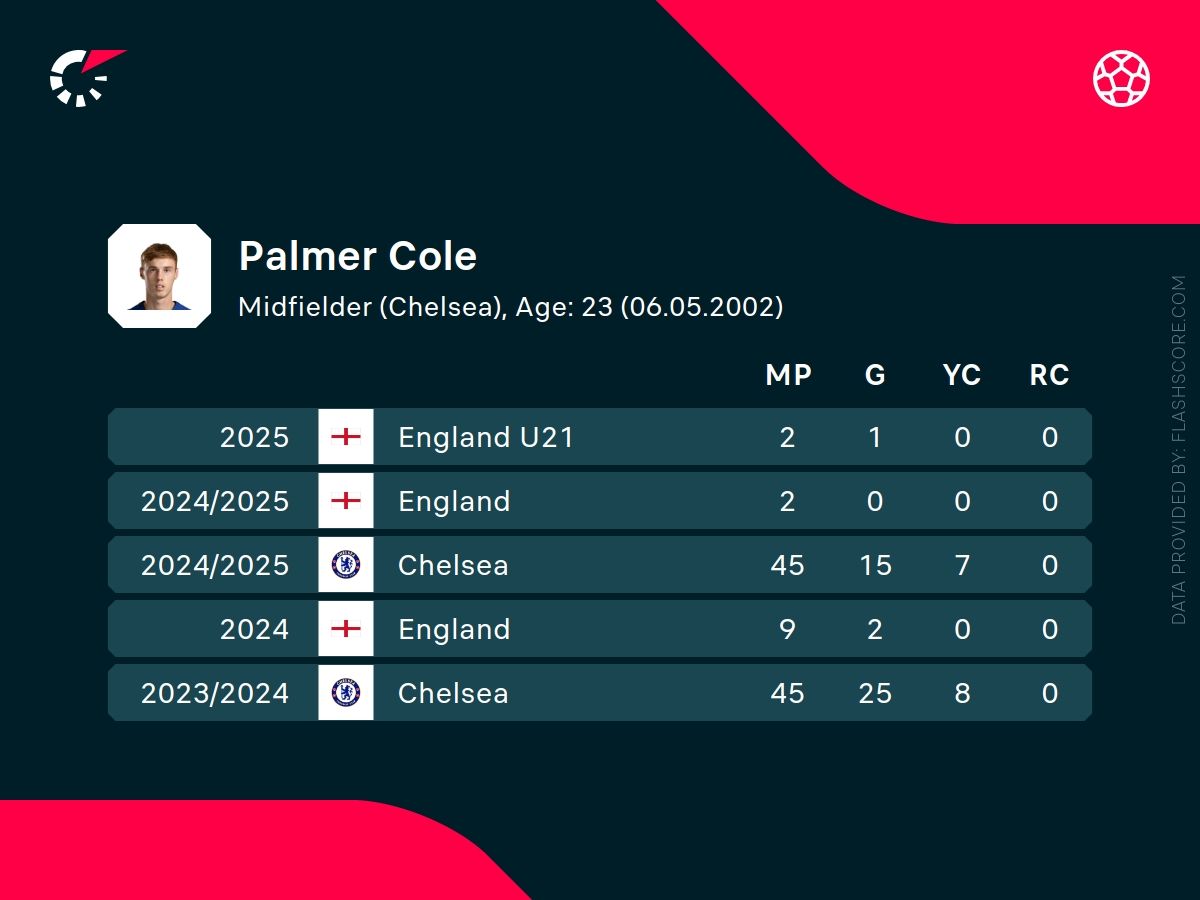Select the YC column header
The width and height of the screenshot is (1200, 900).
pos(962,375)
